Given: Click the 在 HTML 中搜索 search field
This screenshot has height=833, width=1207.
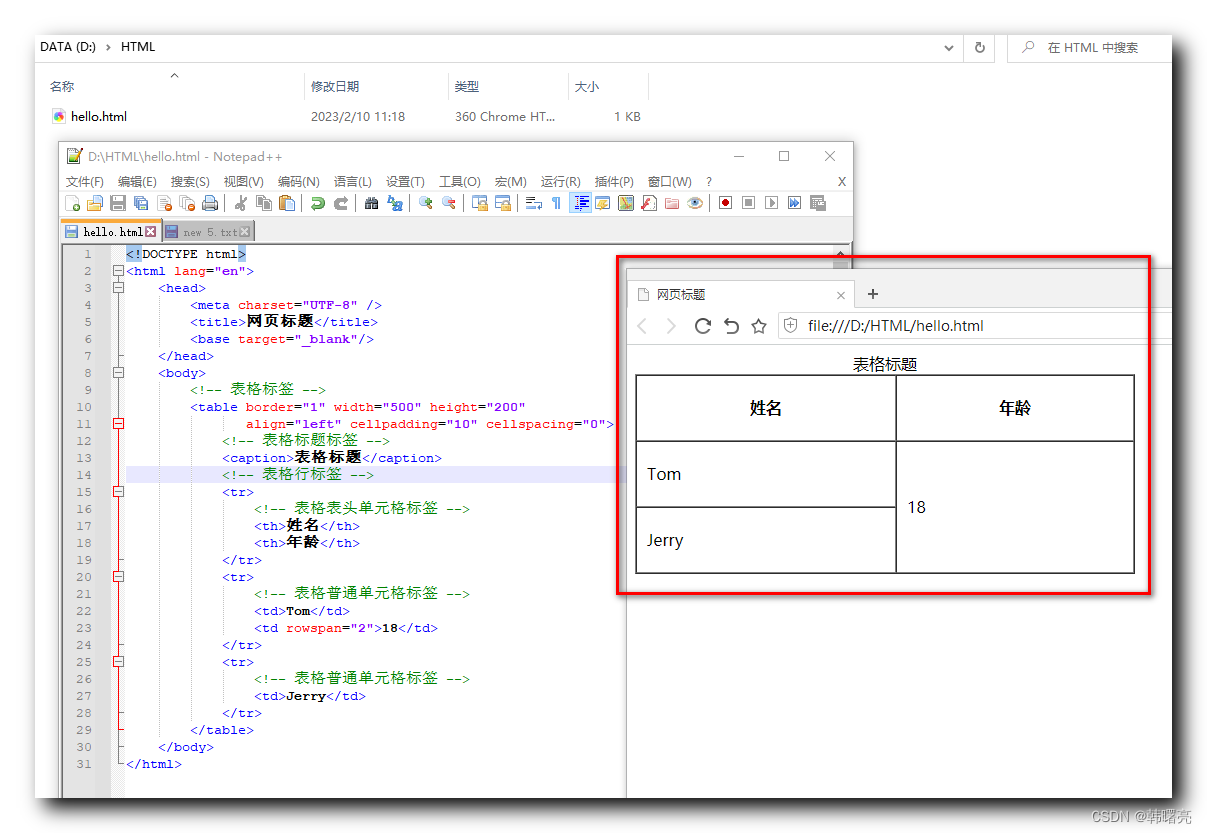Looking at the screenshot, I should (1088, 47).
